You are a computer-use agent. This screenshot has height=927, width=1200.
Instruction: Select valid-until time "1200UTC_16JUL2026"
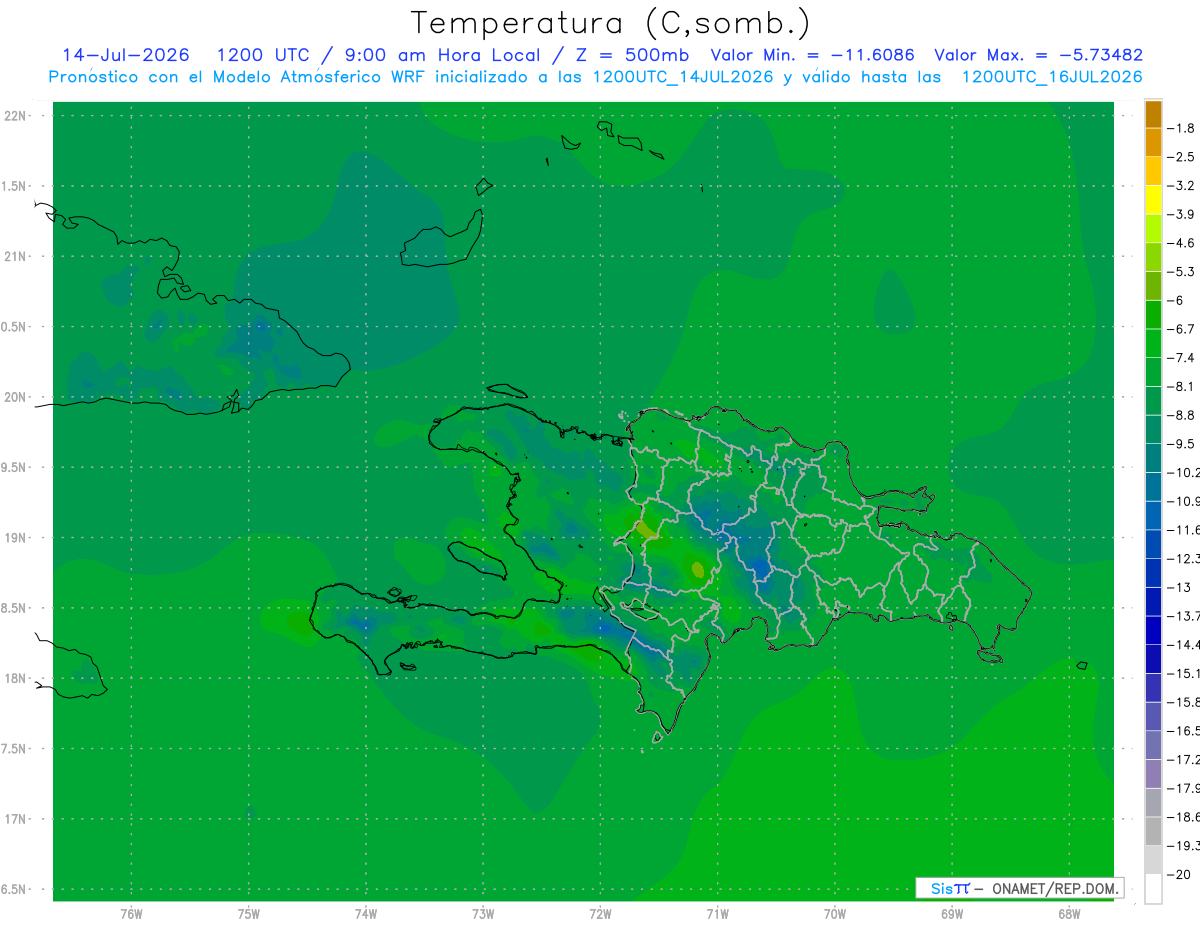tap(1052, 77)
